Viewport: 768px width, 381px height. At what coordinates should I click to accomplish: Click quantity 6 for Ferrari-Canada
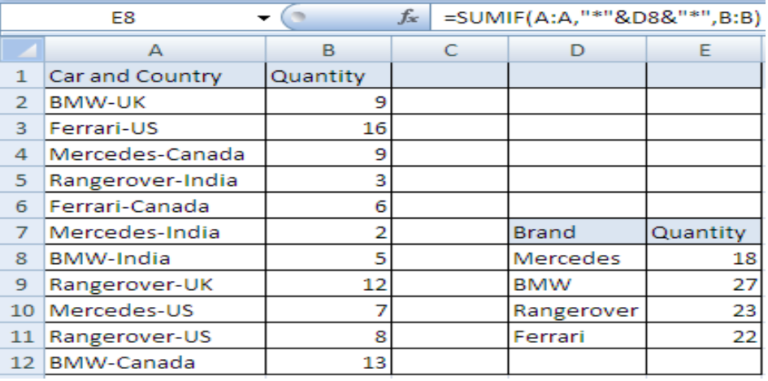[x=329, y=206]
